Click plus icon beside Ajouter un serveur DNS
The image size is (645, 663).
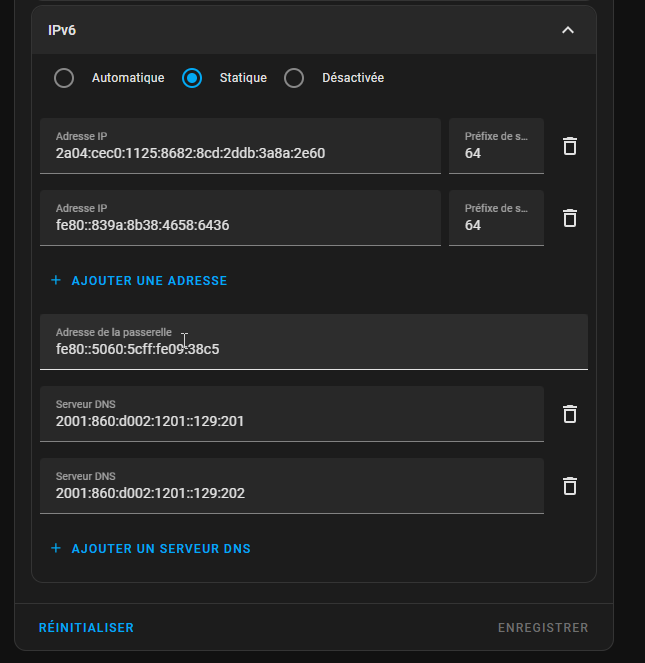pyautogui.click(x=56, y=548)
